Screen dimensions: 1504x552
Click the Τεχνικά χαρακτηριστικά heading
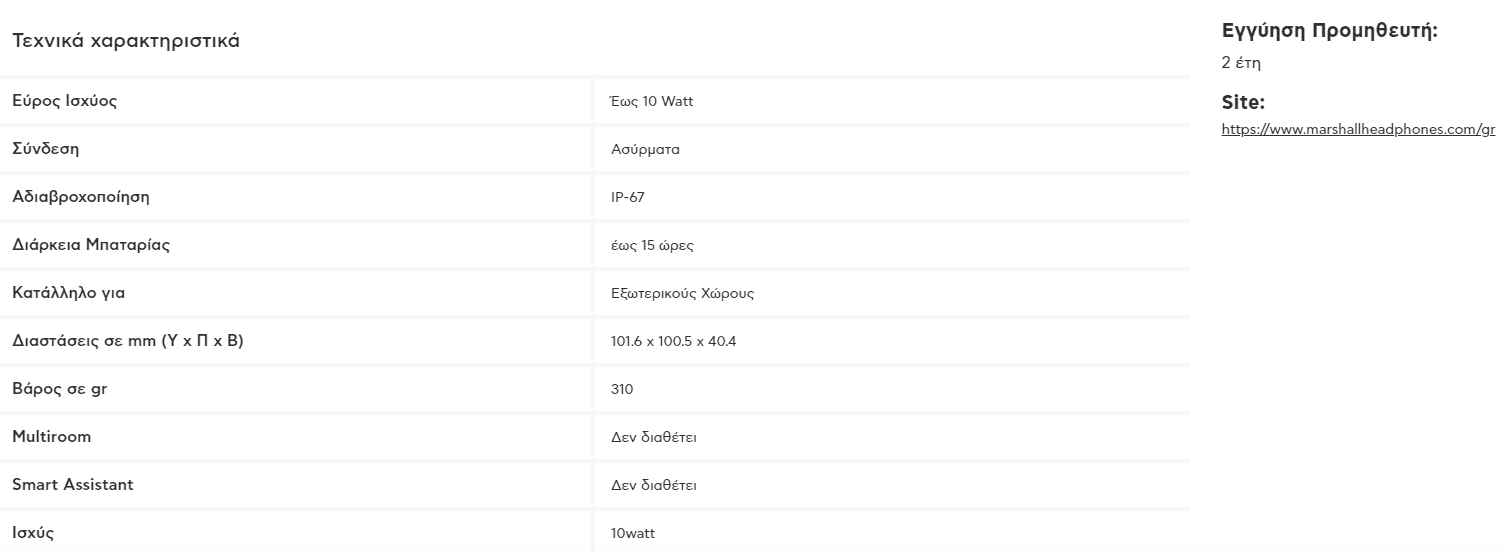pos(126,41)
